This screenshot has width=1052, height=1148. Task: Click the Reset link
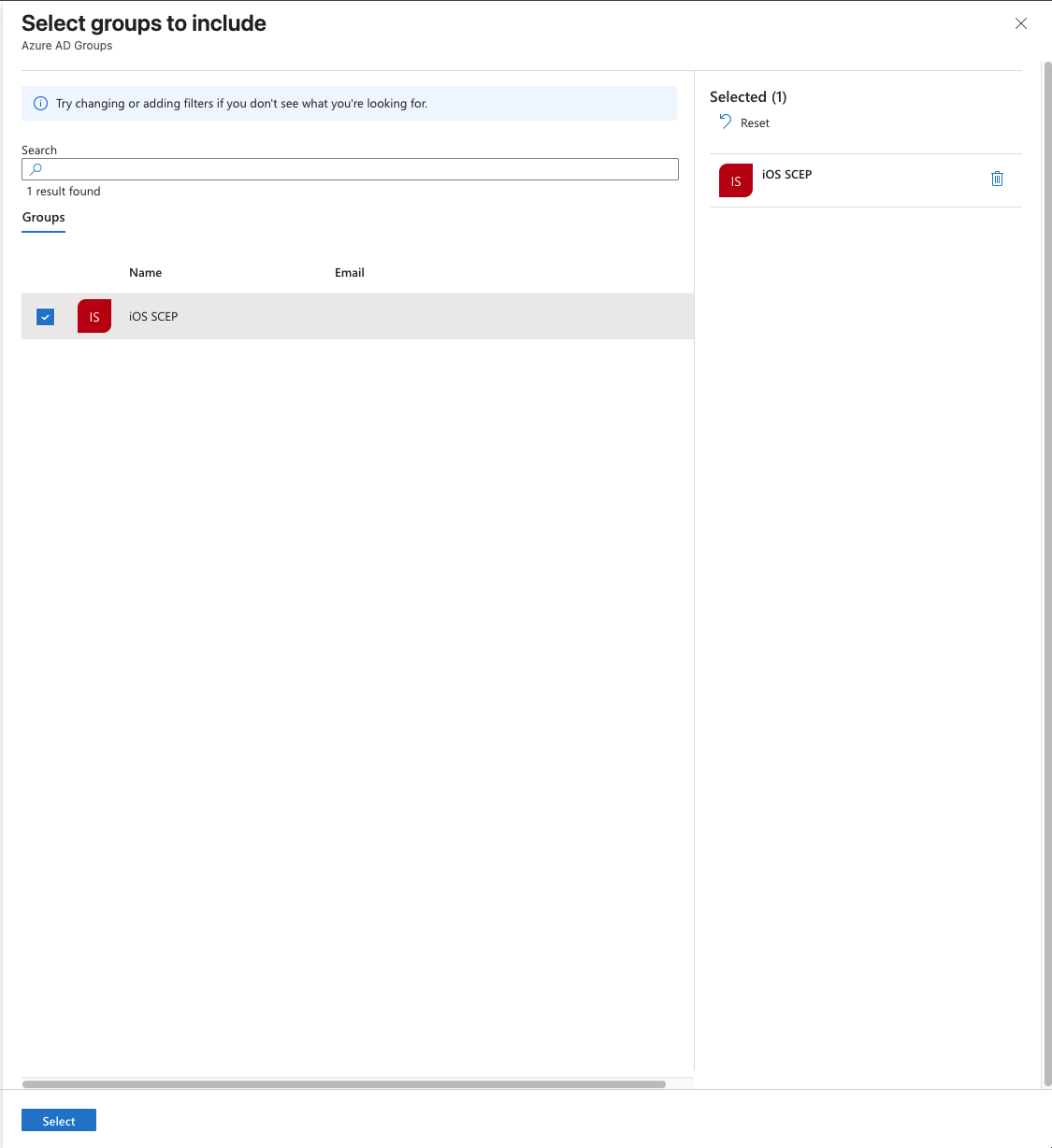point(754,122)
